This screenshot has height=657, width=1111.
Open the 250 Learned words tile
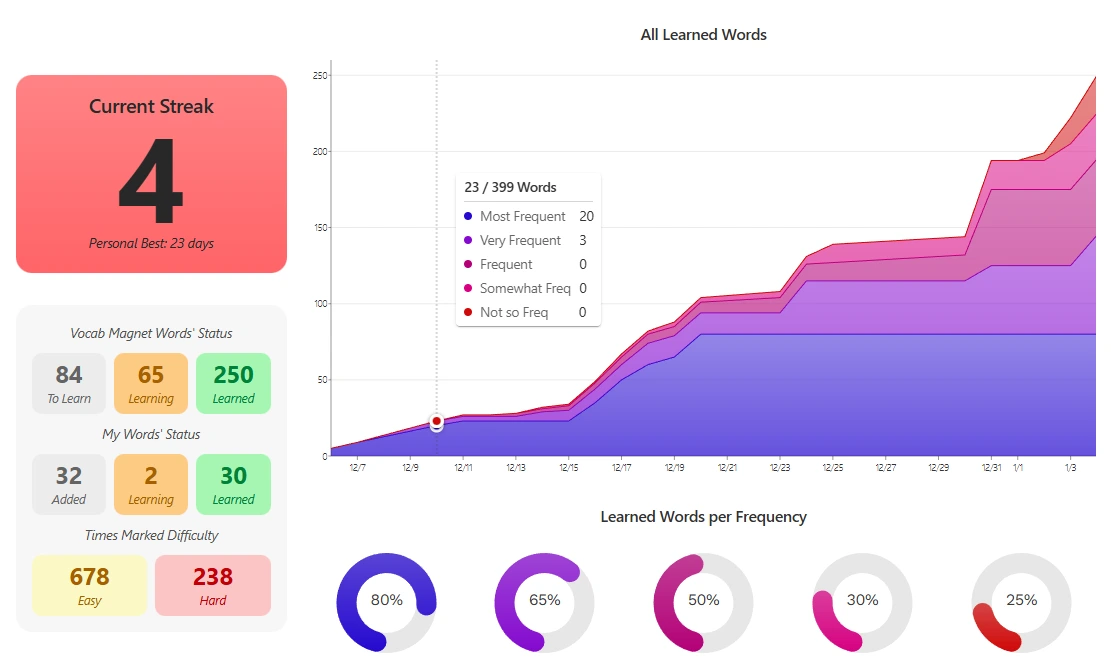(233, 383)
